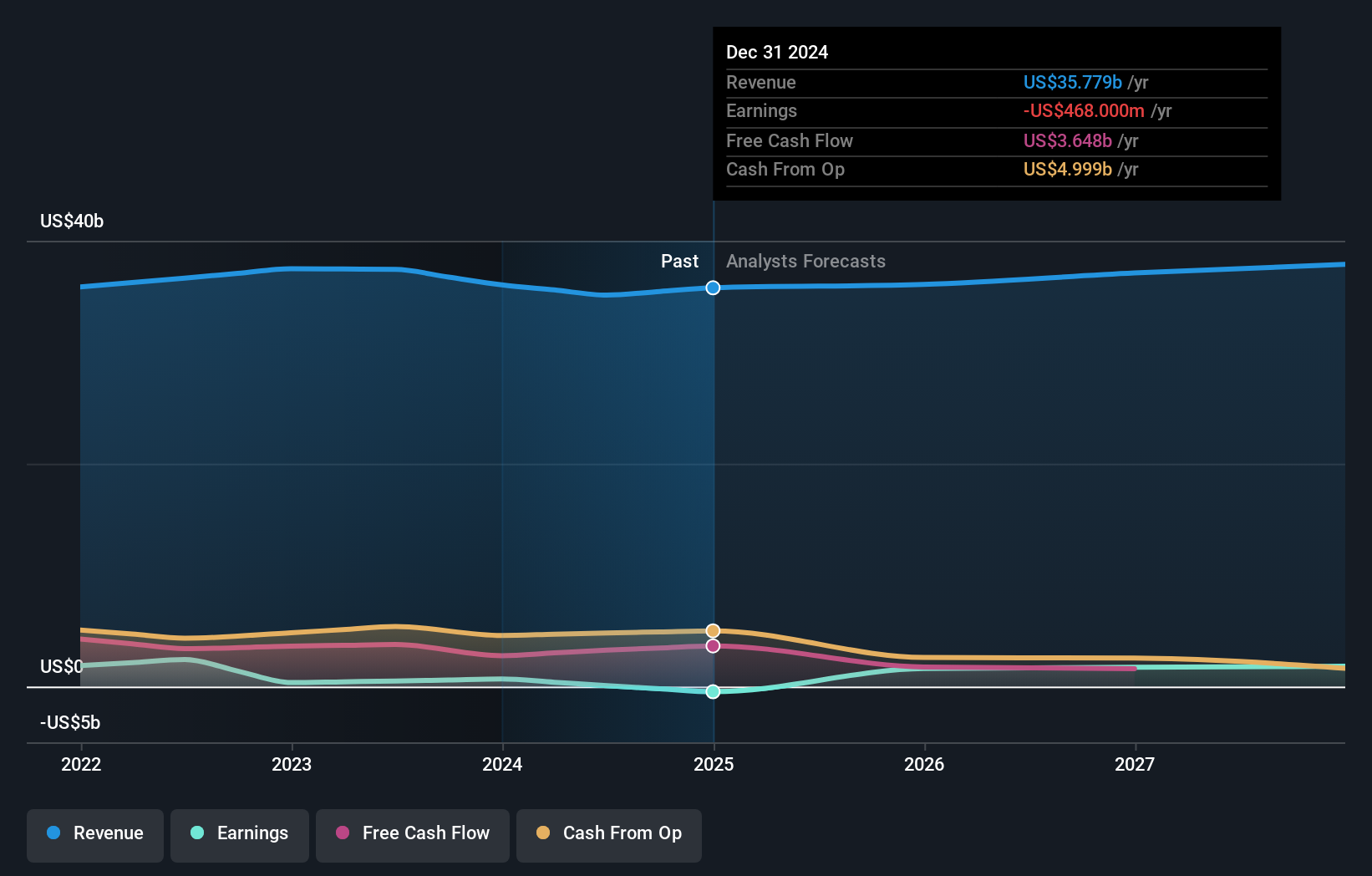Click the teal Earnings legend dot
This screenshot has width=1372, height=876.
(197, 833)
